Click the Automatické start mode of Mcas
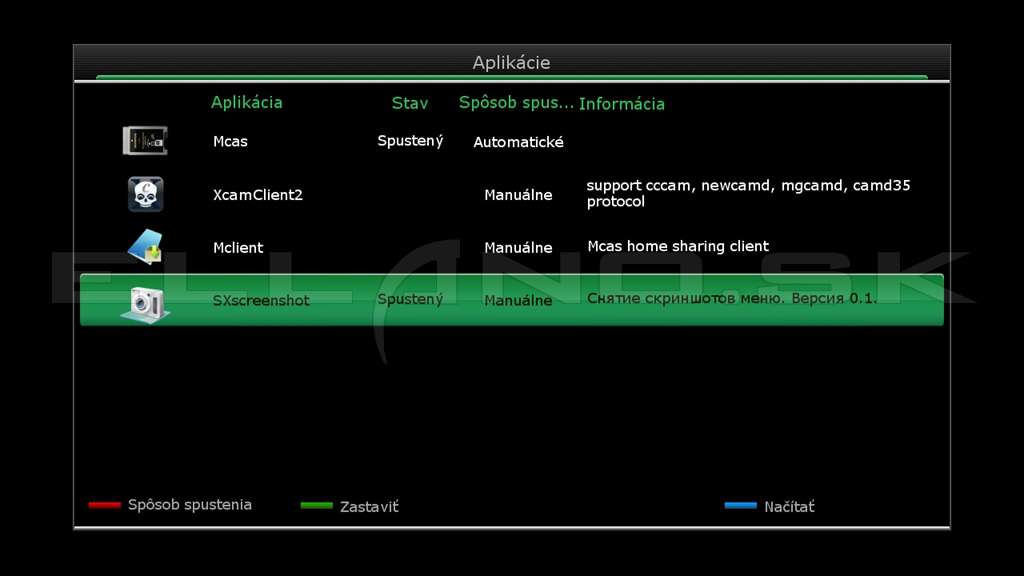Screen dimensions: 1024x576 click(x=519, y=142)
